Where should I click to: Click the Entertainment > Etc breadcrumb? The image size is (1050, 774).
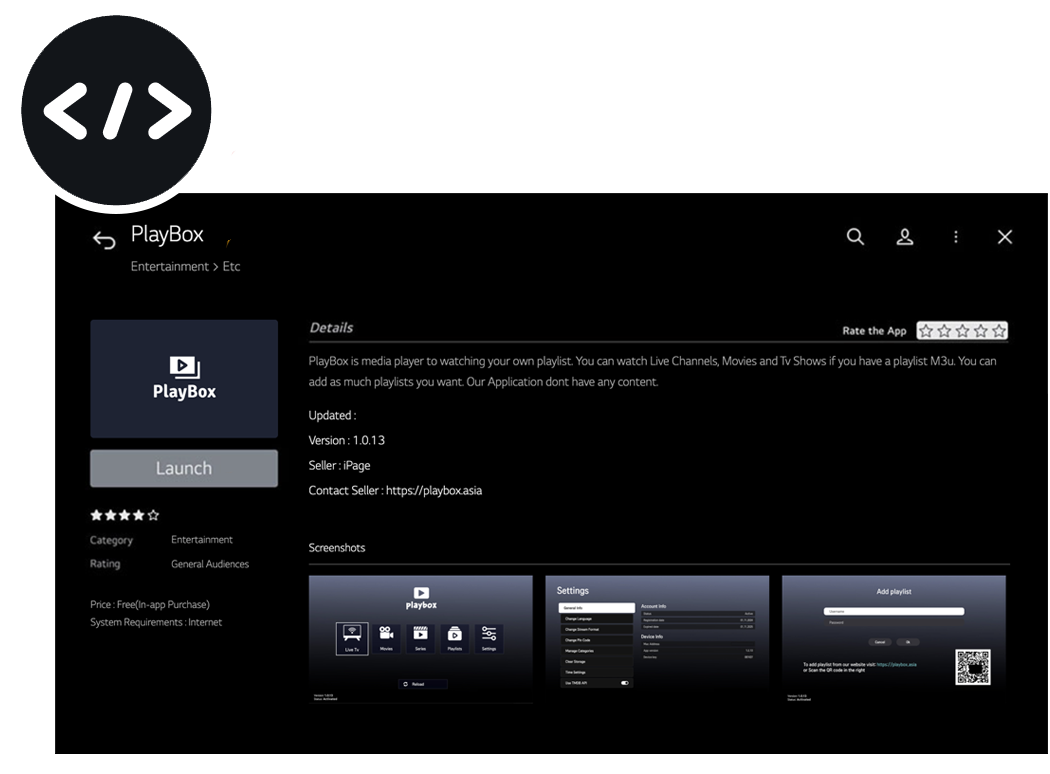(x=185, y=266)
